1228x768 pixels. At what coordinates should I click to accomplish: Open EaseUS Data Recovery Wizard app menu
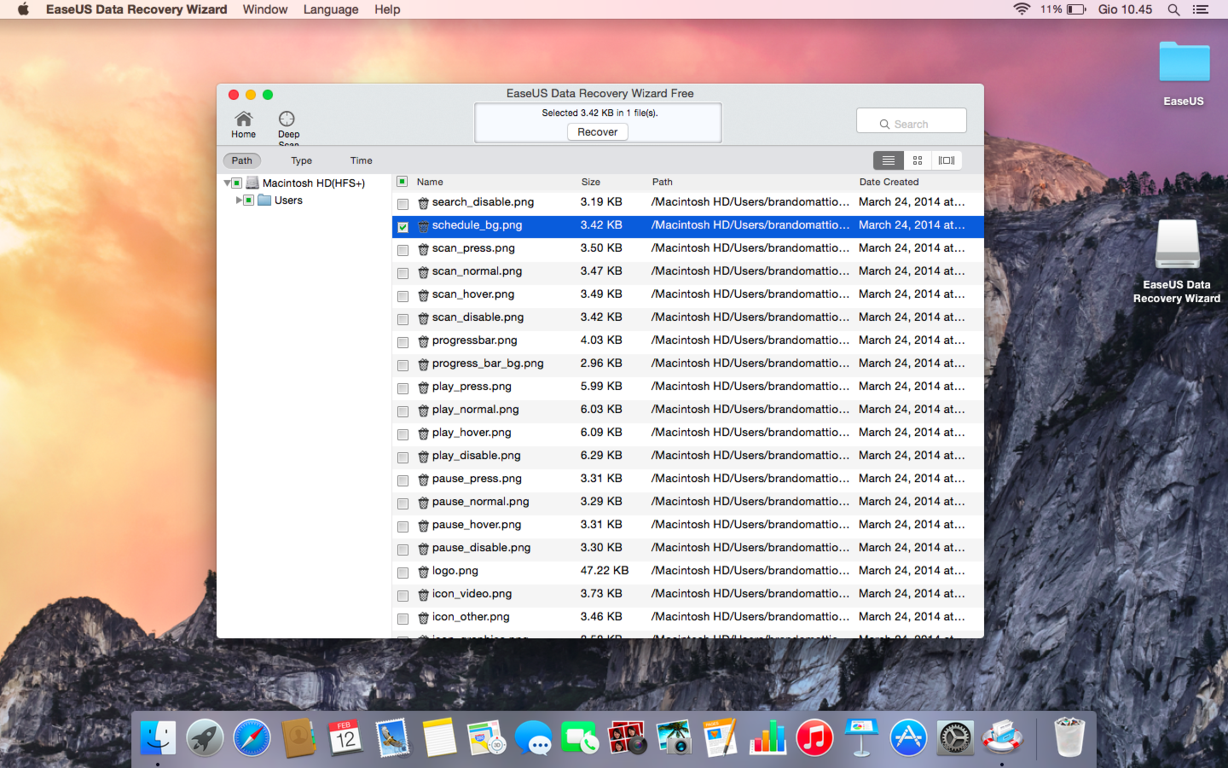(x=136, y=9)
